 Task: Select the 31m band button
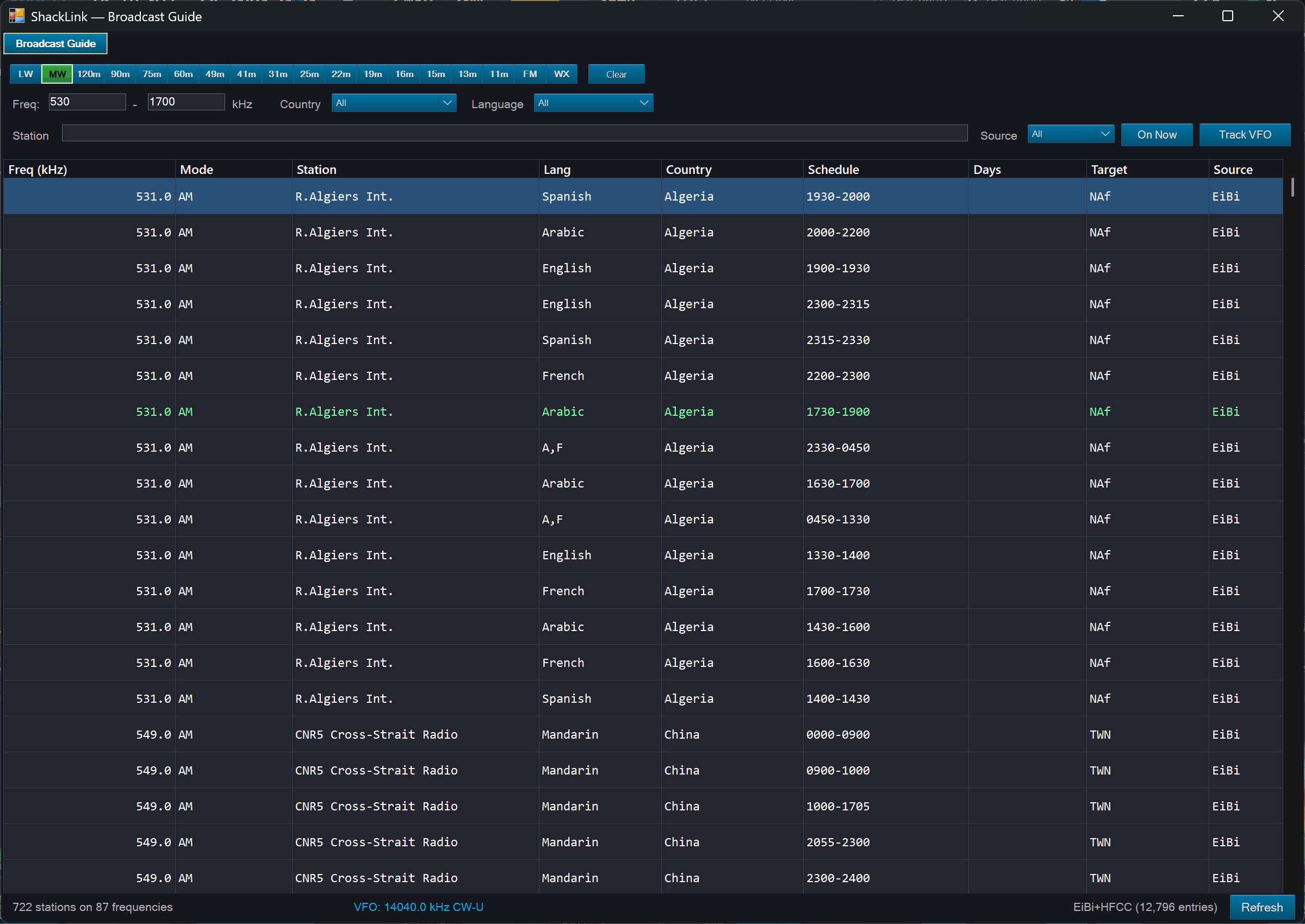[x=278, y=74]
